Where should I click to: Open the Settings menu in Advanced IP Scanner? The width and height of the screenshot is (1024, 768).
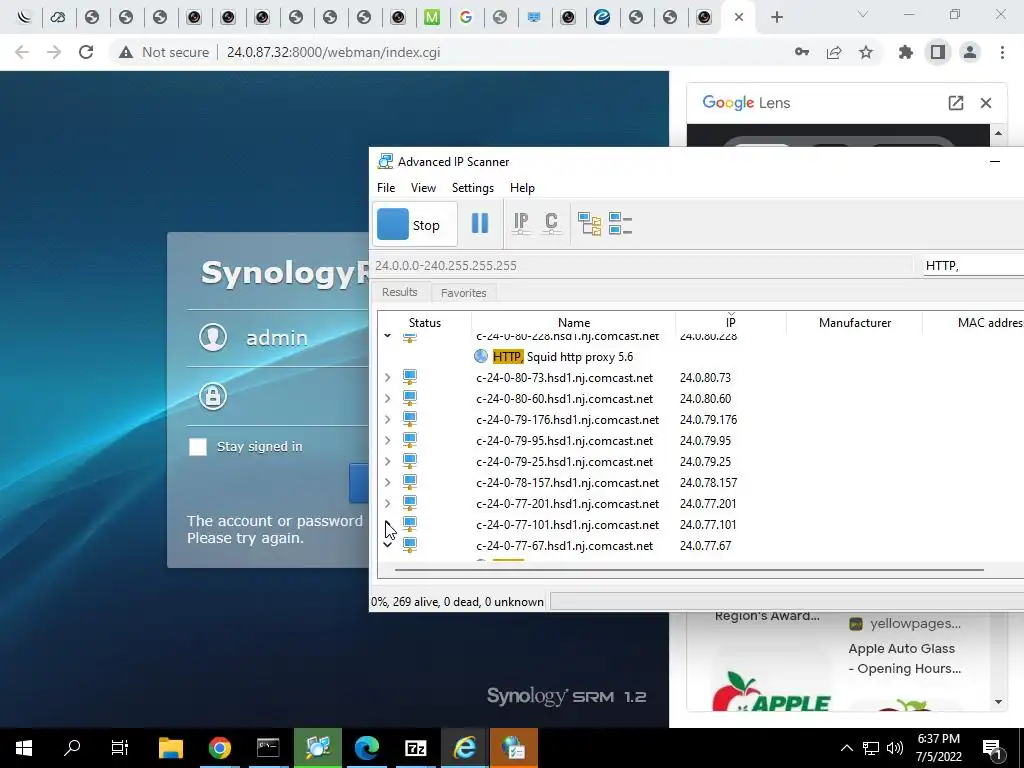pos(473,187)
